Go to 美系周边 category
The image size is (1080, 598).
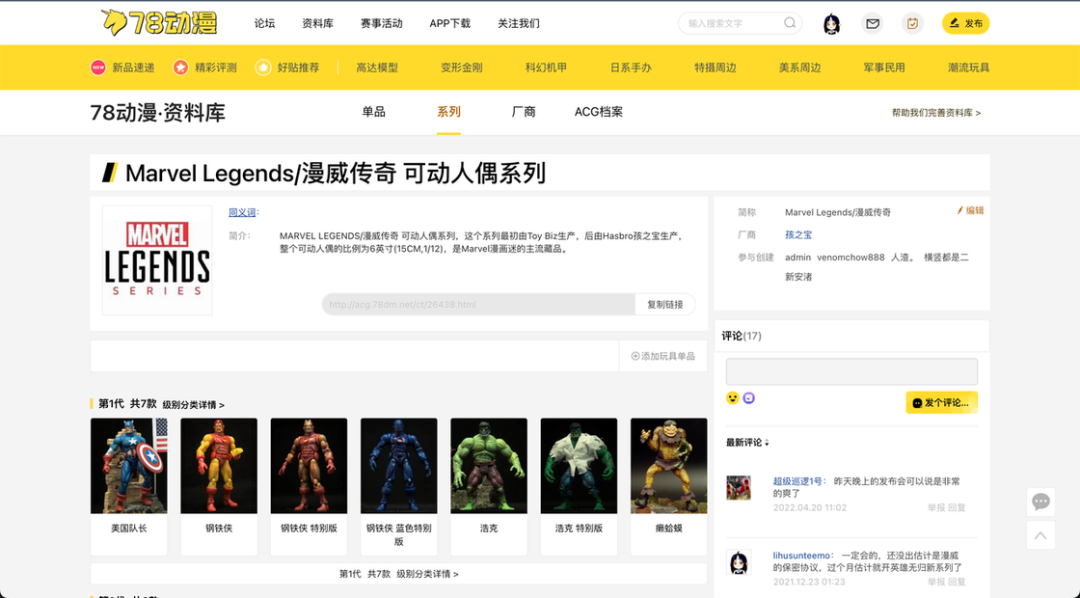tap(800, 68)
